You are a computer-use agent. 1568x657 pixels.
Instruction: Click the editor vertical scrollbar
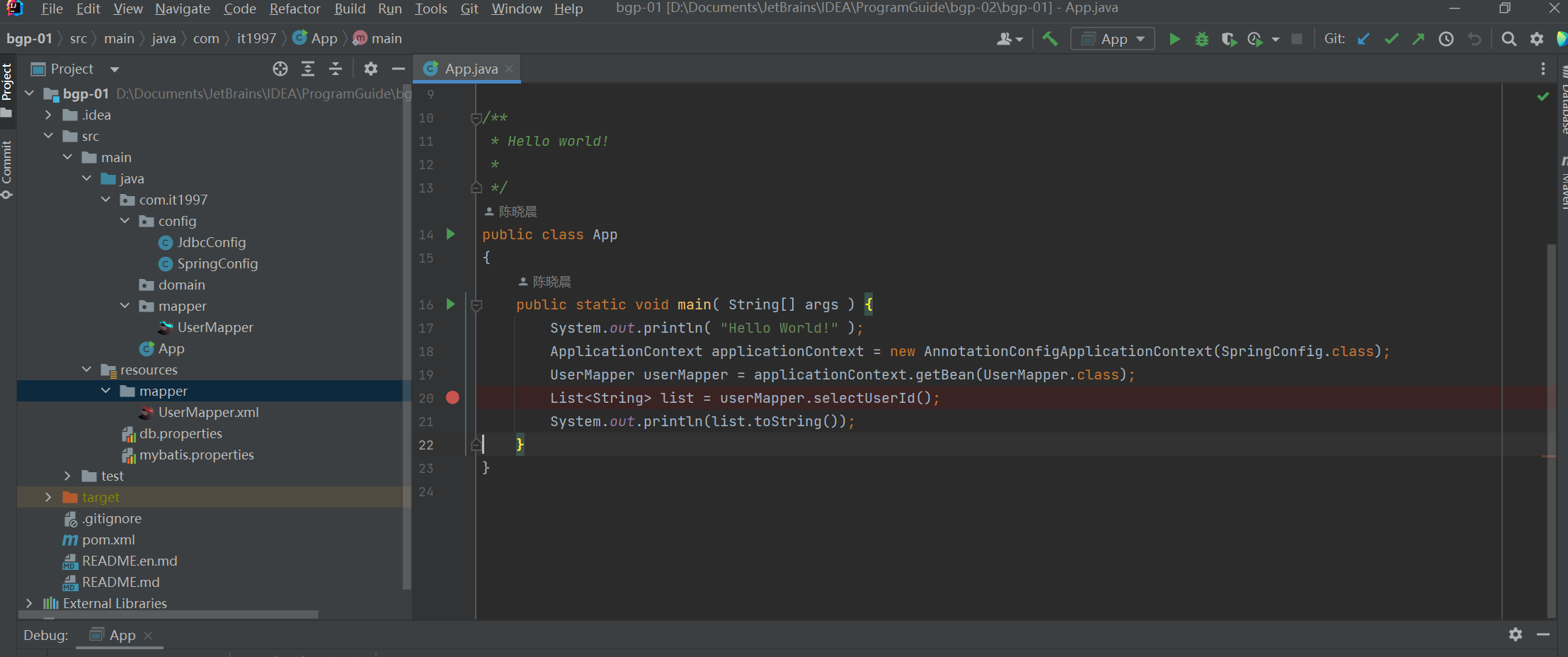click(1551, 430)
